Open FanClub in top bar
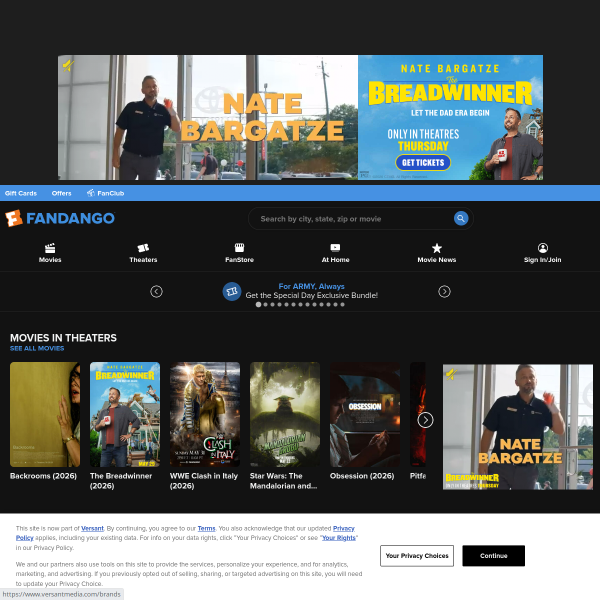Viewport: 600px width, 600px height. point(106,193)
